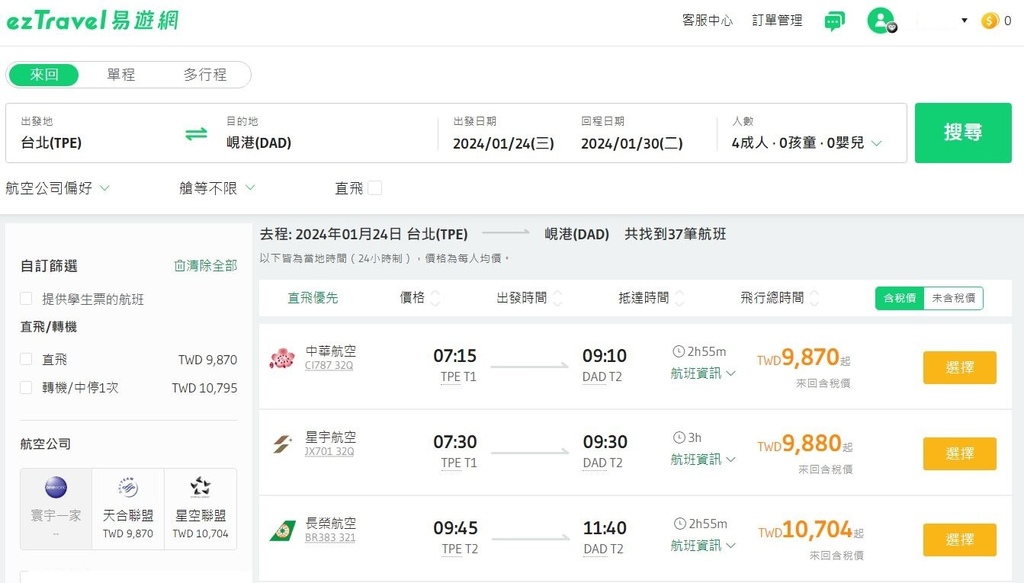Screen dimensions: 1024x583
Task: Switch to the multi-city trip tab
Action: click(205, 75)
